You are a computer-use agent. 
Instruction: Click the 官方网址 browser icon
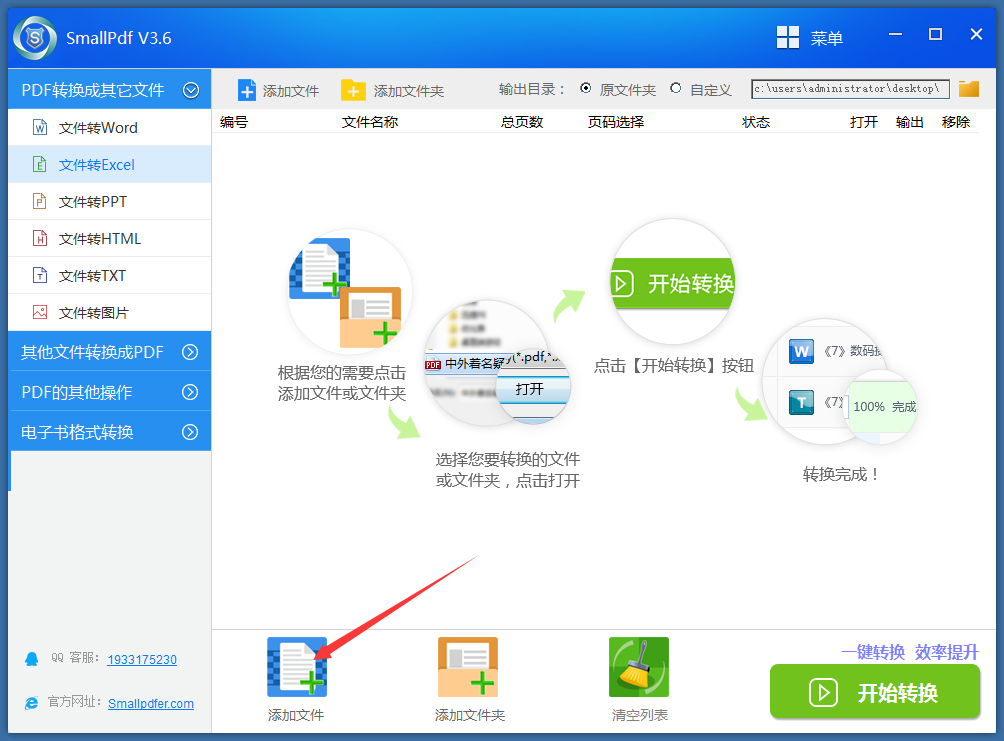(x=31, y=703)
